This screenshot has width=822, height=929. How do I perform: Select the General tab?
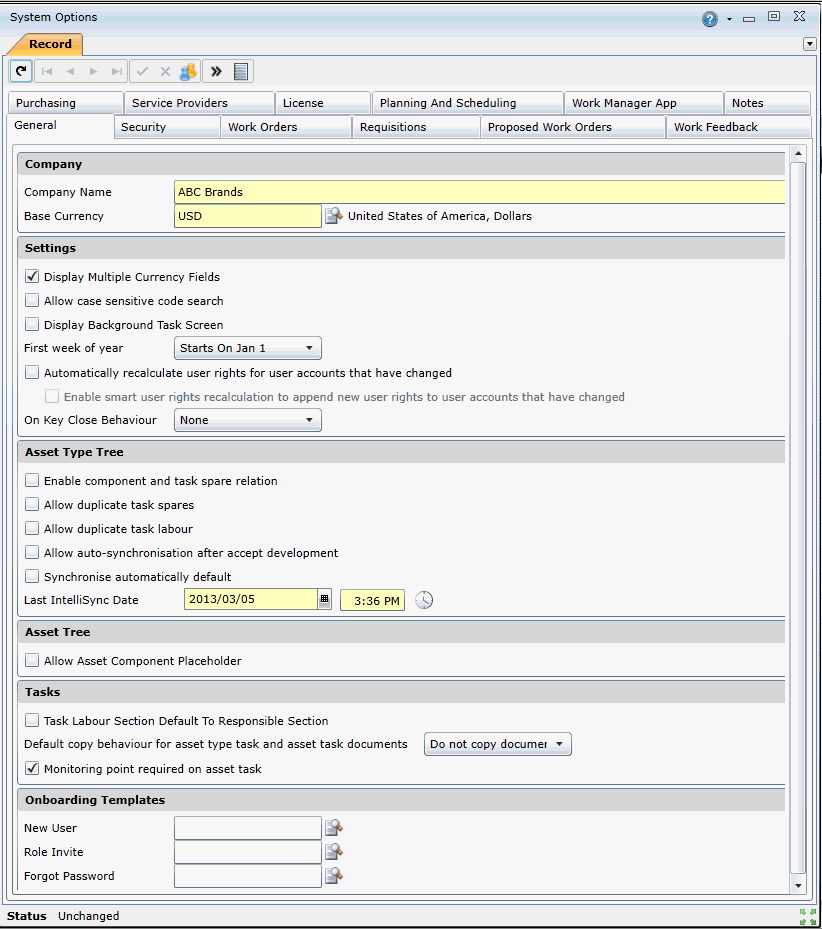61,126
